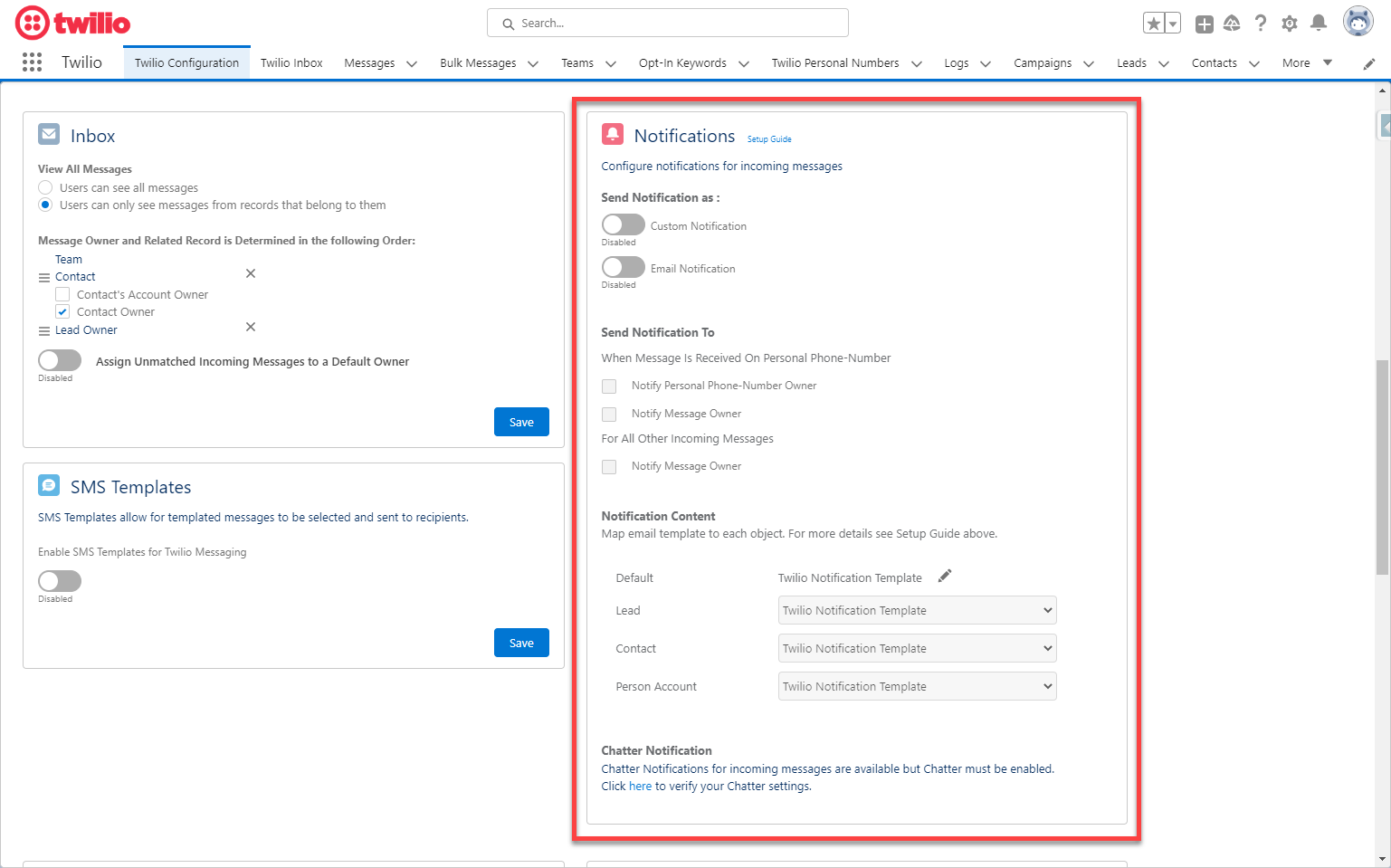1391x868 pixels.
Task: Expand the Leads tab chevron
Action: coord(1164,63)
